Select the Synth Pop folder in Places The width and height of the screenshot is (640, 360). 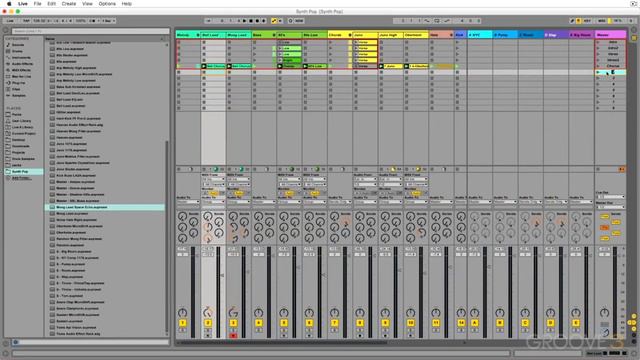(23, 172)
